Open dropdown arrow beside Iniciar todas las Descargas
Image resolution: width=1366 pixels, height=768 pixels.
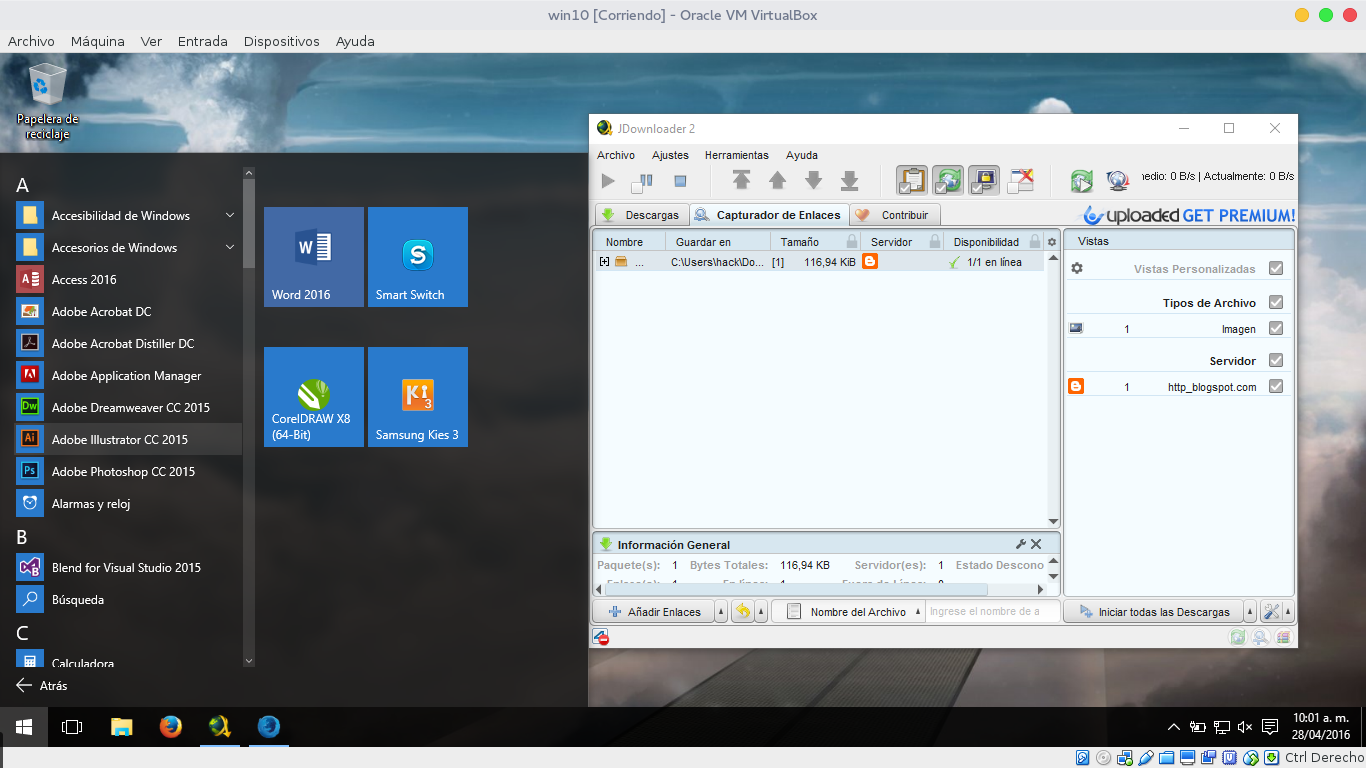coord(1250,612)
